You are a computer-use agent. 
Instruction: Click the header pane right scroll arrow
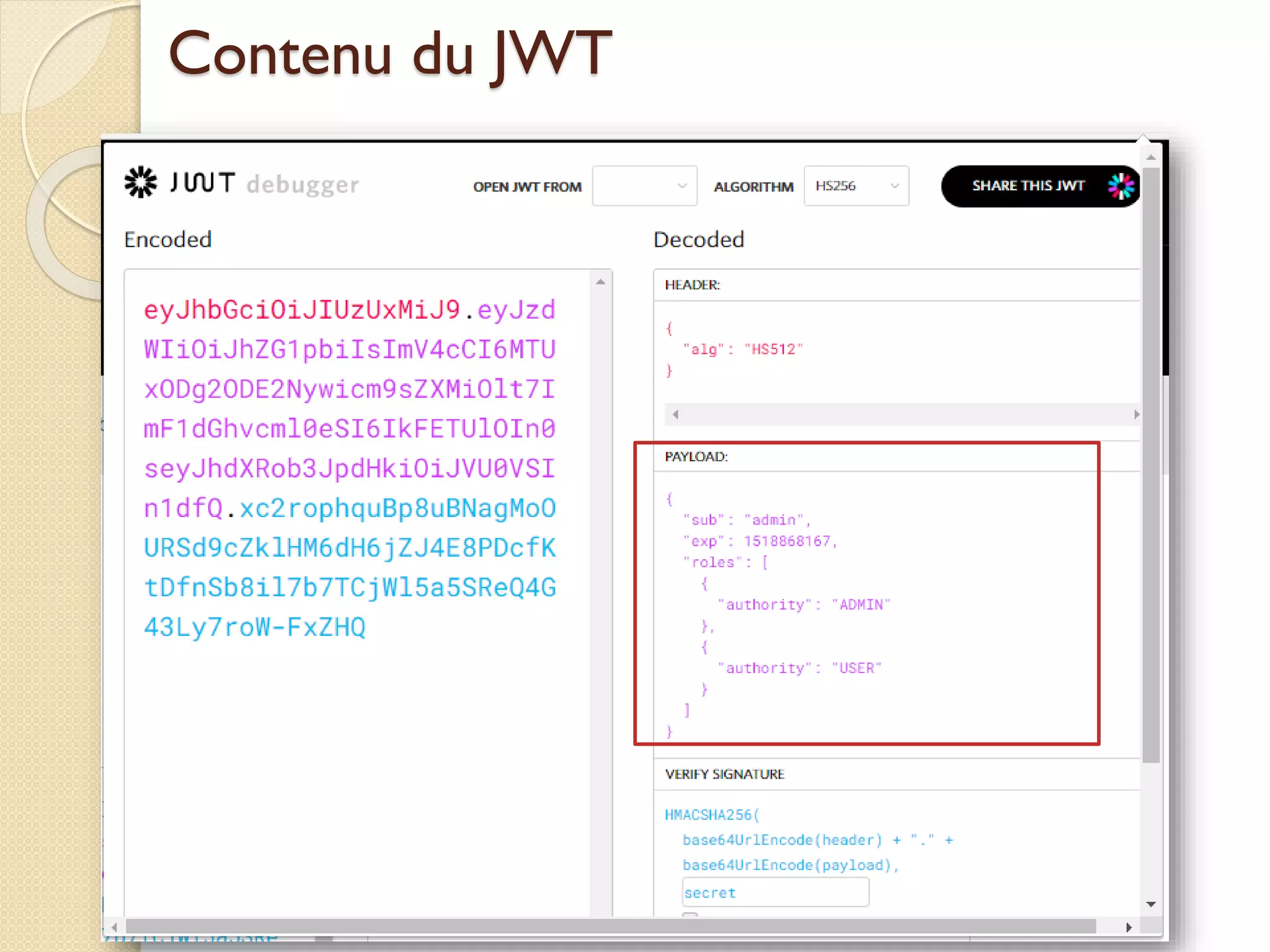tap(1135, 415)
